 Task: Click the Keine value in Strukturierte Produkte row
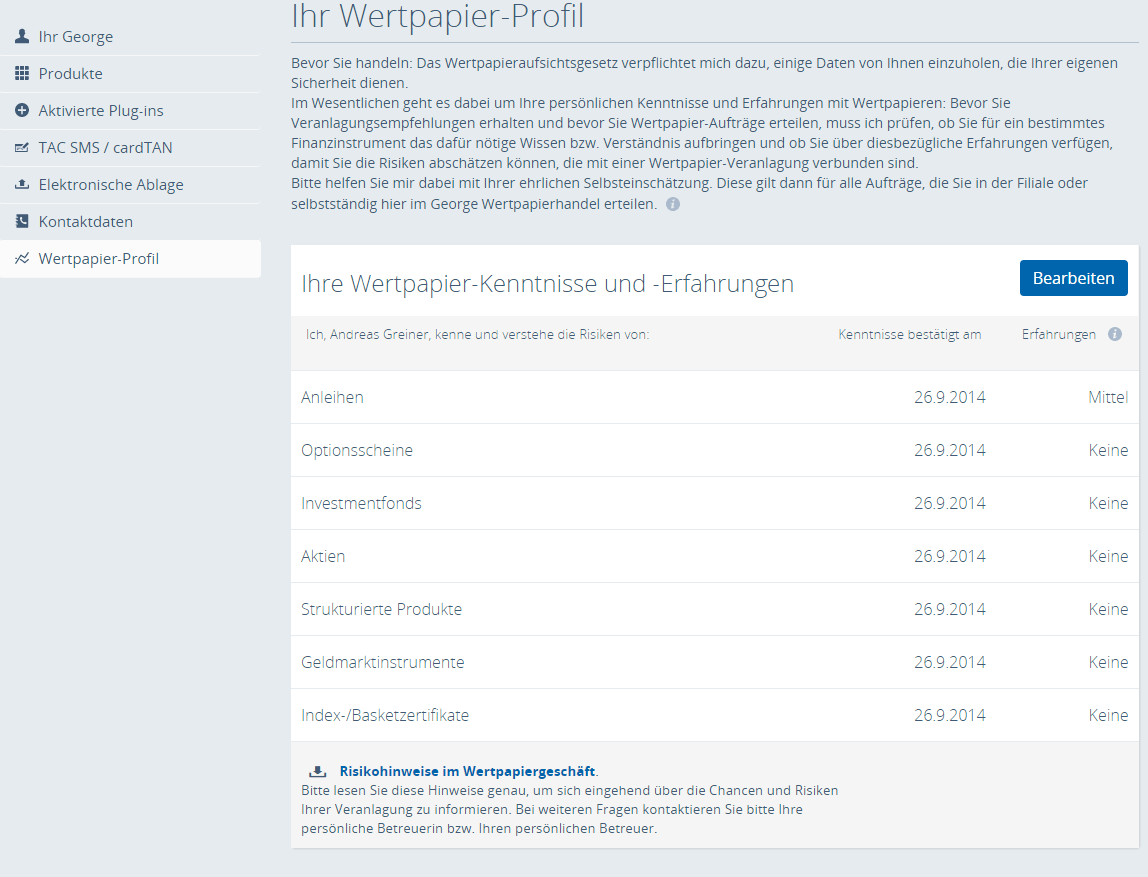[1108, 609]
